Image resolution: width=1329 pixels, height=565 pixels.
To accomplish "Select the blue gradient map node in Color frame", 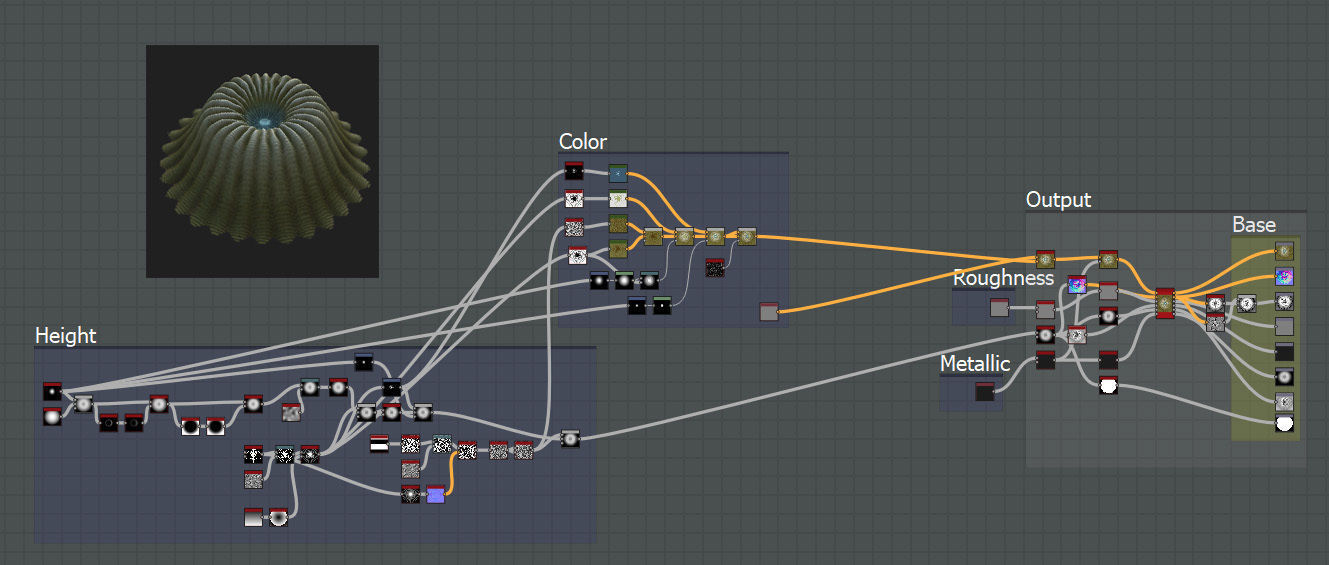I will [618, 173].
